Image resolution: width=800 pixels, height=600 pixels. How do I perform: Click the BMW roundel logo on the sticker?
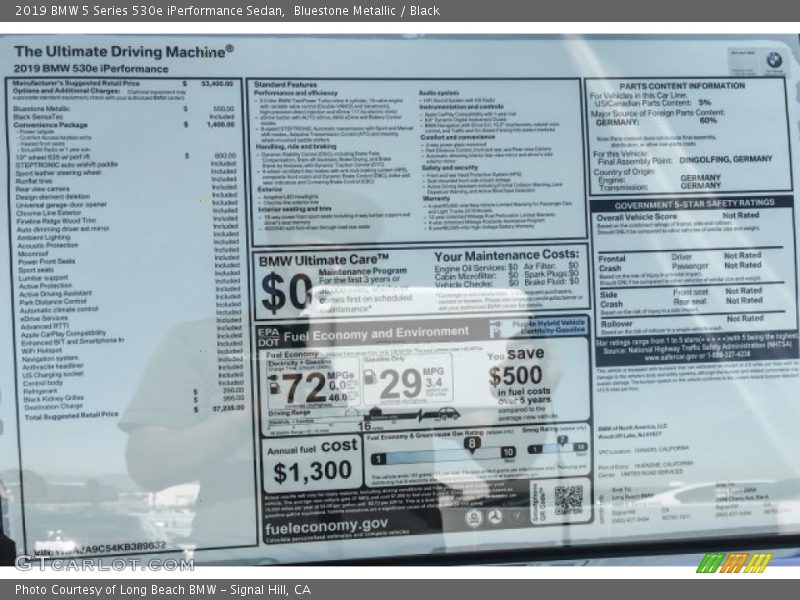(x=774, y=61)
